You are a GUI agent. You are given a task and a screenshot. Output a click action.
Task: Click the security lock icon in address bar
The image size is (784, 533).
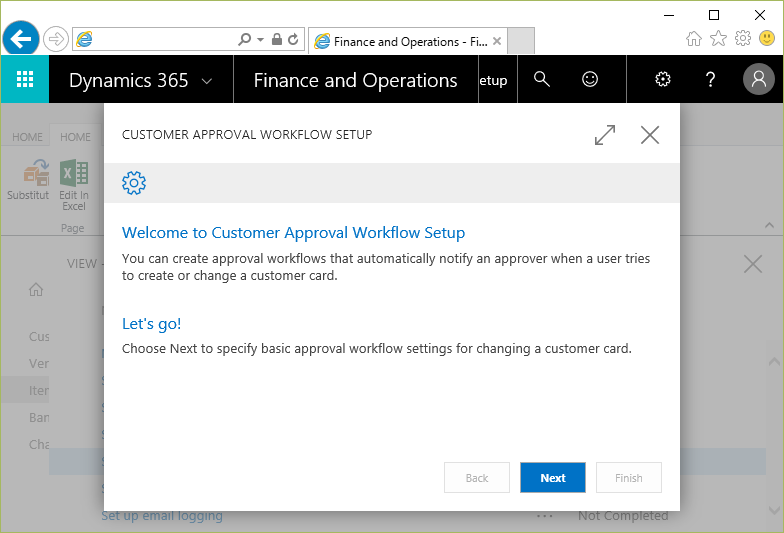pyautogui.click(x=276, y=39)
